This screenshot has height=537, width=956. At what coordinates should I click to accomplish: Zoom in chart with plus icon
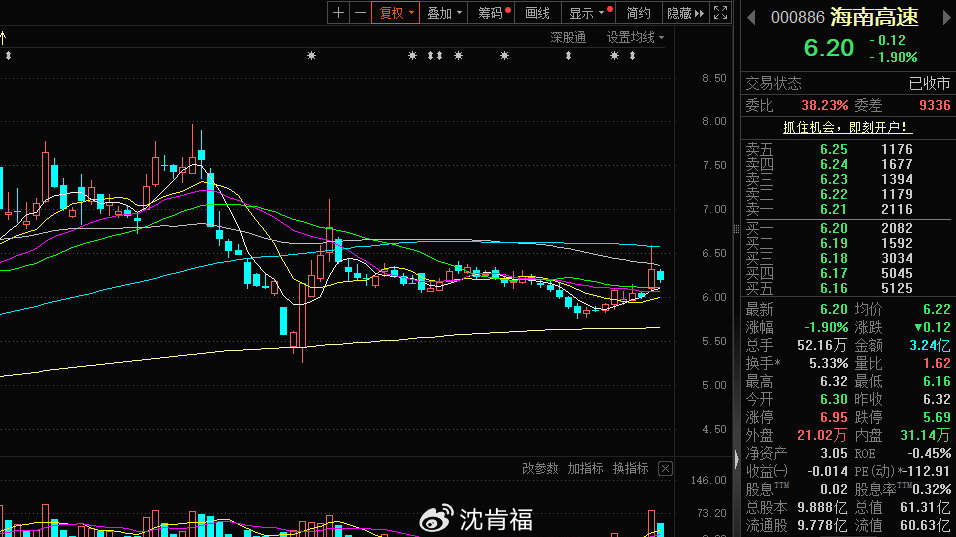point(338,13)
